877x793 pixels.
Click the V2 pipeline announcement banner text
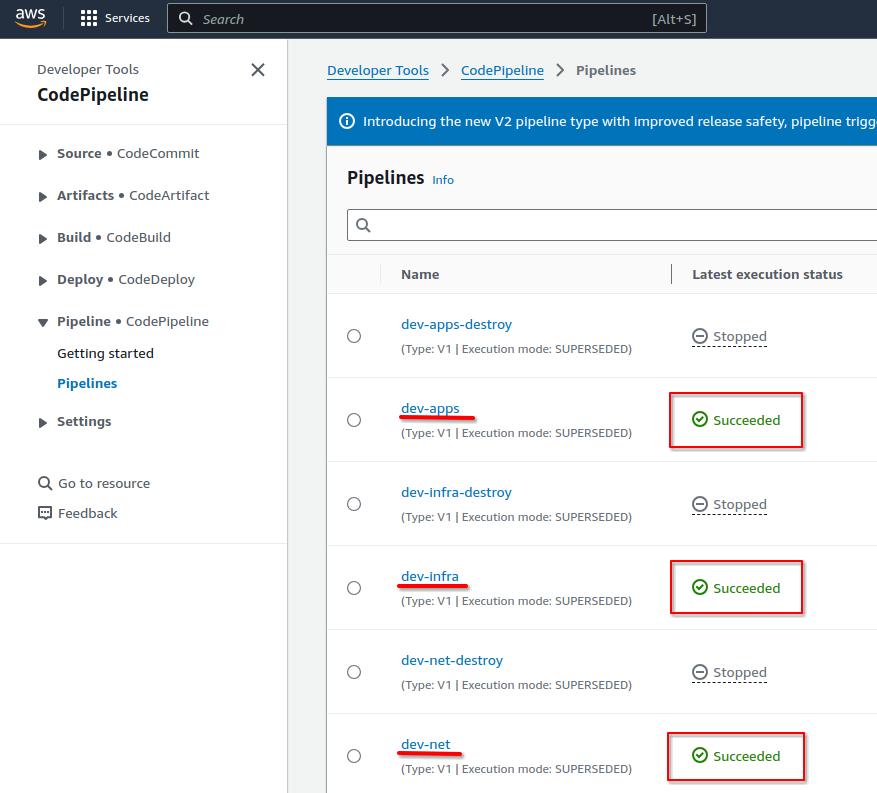point(620,121)
